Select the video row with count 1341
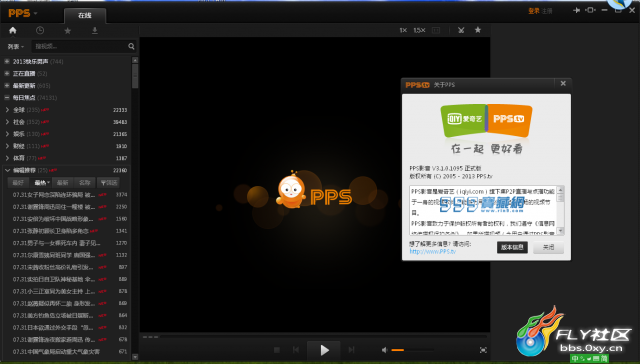The image size is (640, 364). (67, 231)
